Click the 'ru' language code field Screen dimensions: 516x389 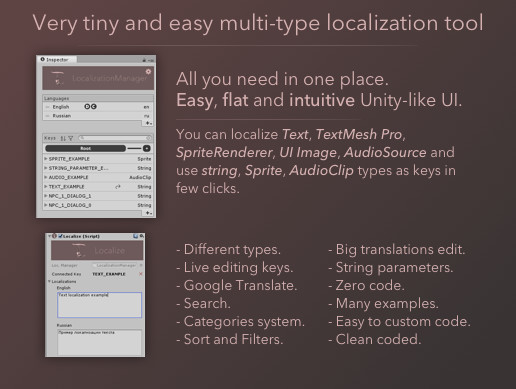click(x=146, y=116)
